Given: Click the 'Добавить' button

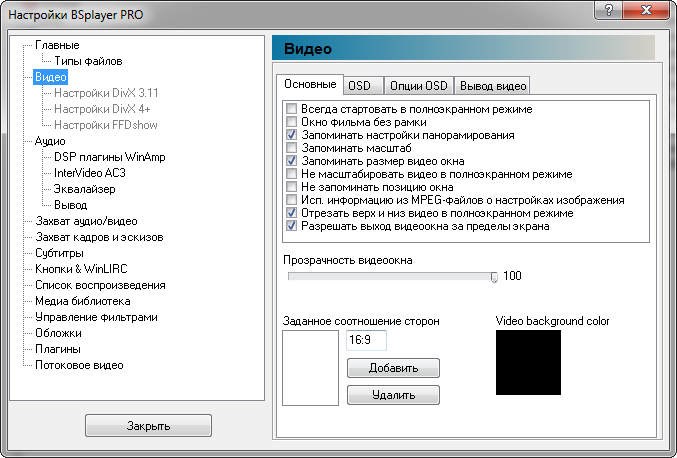Looking at the screenshot, I should tap(393, 368).
